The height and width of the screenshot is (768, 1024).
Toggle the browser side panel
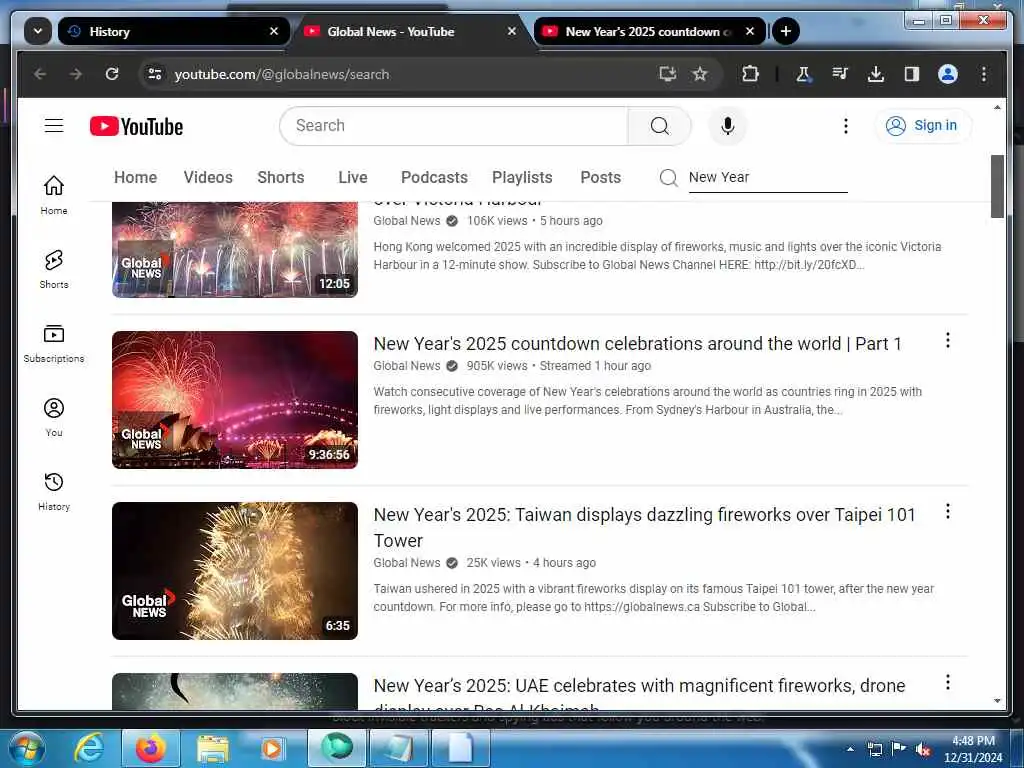click(x=912, y=74)
